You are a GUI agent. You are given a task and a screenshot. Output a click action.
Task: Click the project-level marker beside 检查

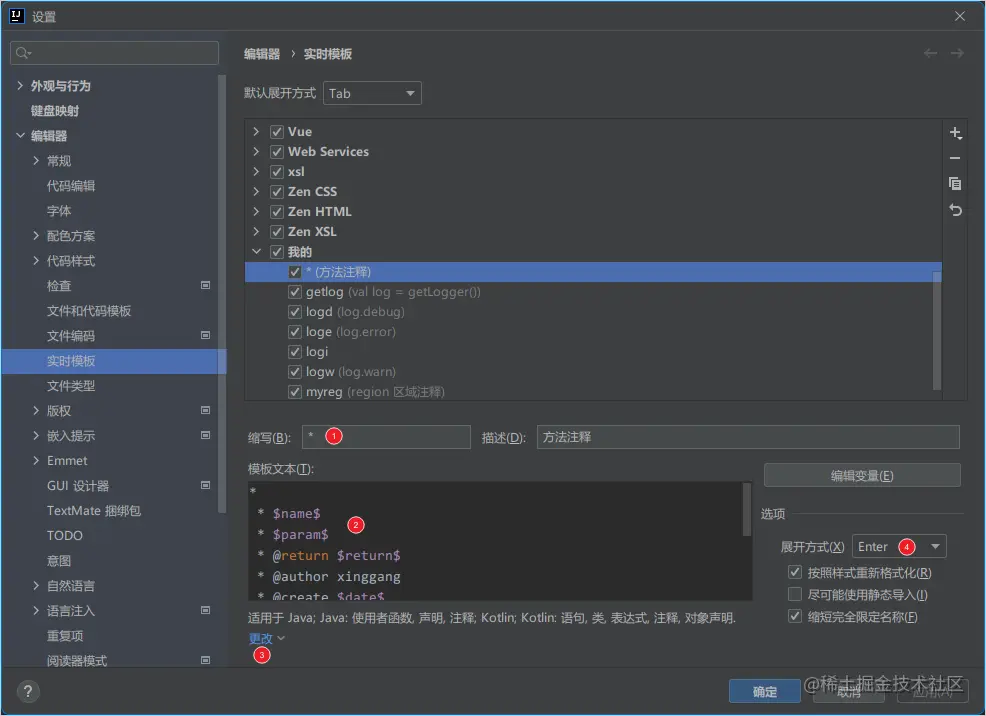[205, 285]
